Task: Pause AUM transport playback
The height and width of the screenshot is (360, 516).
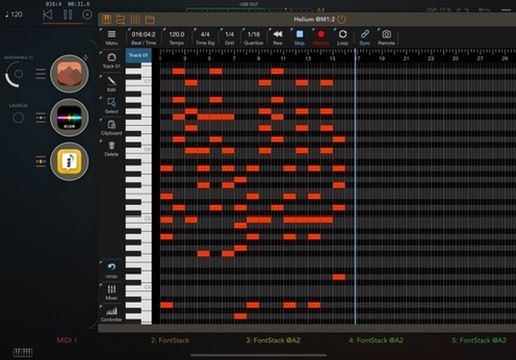Action: [x=68, y=15]
